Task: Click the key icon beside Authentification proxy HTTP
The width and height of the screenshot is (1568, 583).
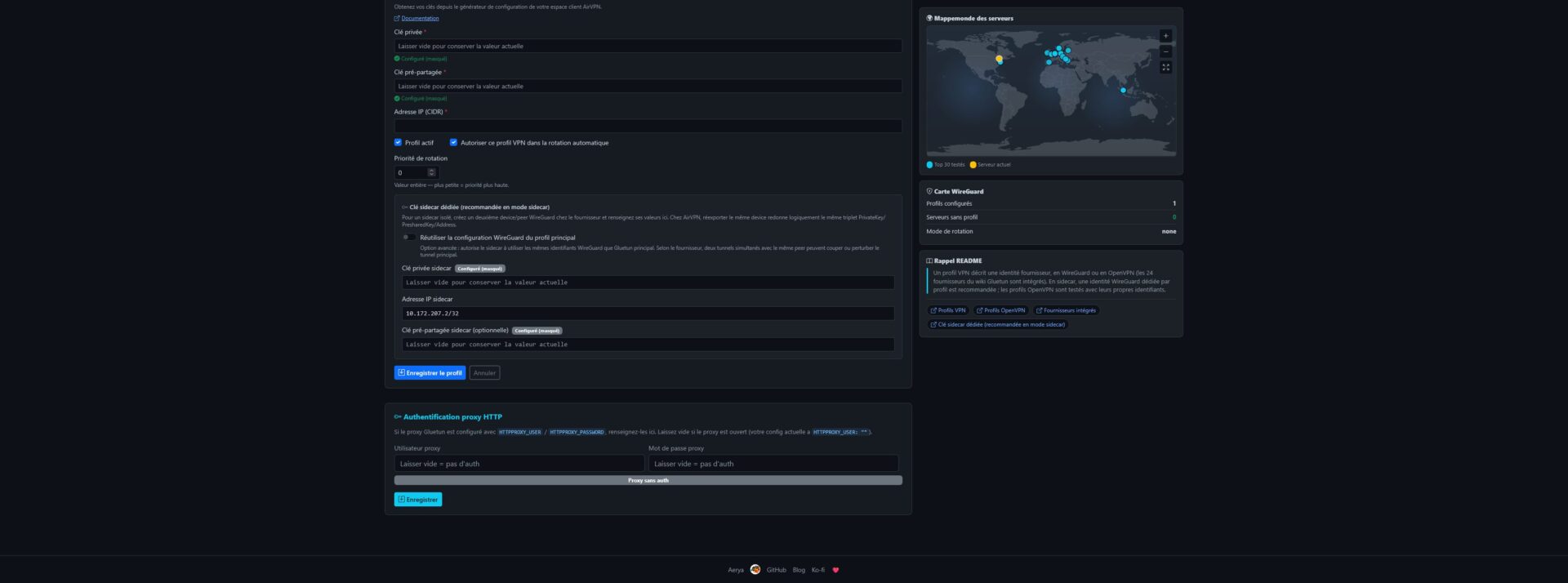Action: (x=398, y=416)
